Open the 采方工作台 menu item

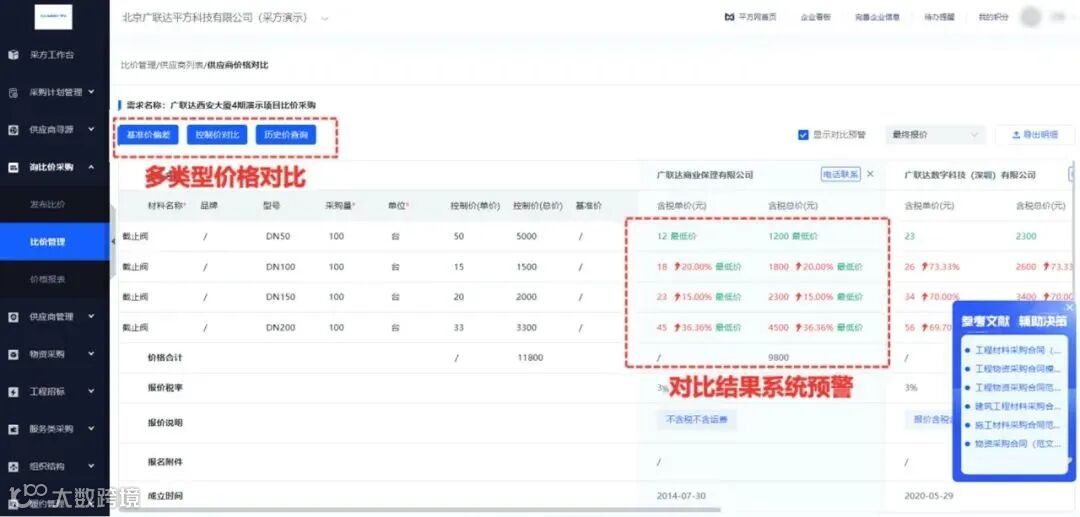54,54
